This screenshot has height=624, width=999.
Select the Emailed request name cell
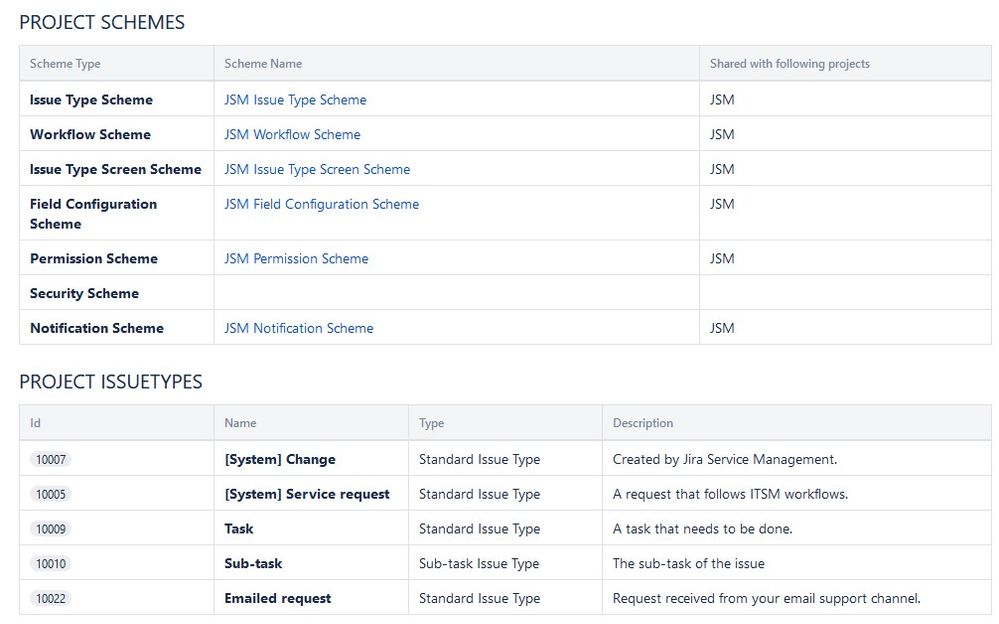pyautogui.click(x=277, y=599)
